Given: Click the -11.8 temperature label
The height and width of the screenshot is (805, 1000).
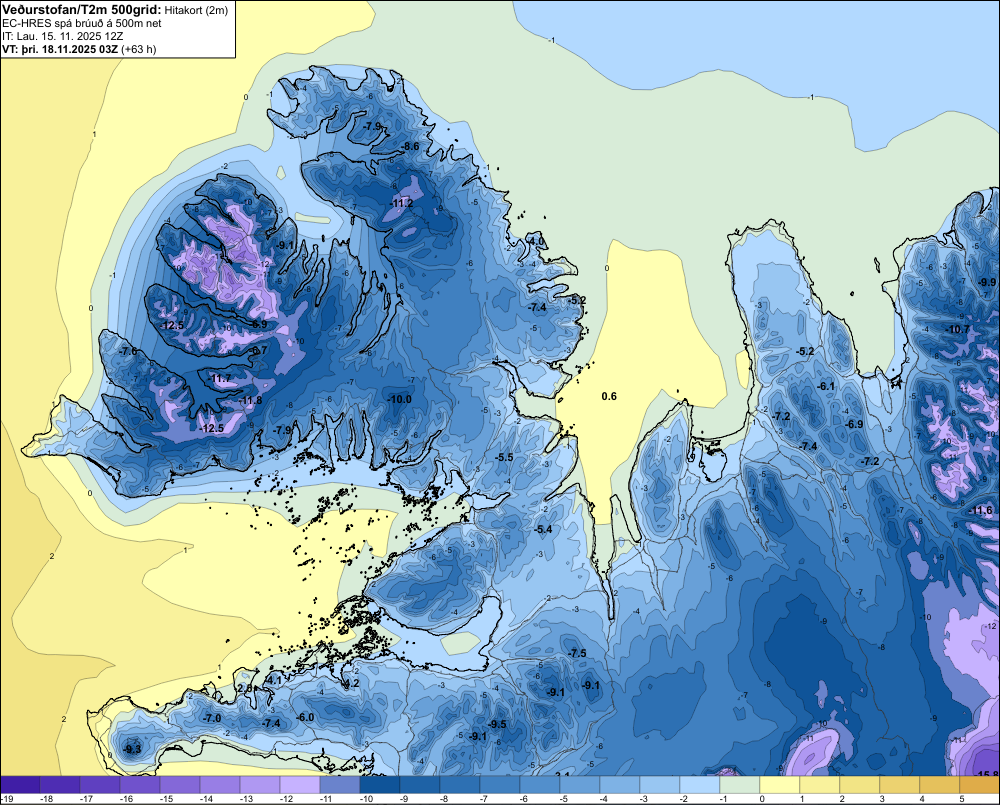Looking at the screenshot, I should tap(250, 400).
